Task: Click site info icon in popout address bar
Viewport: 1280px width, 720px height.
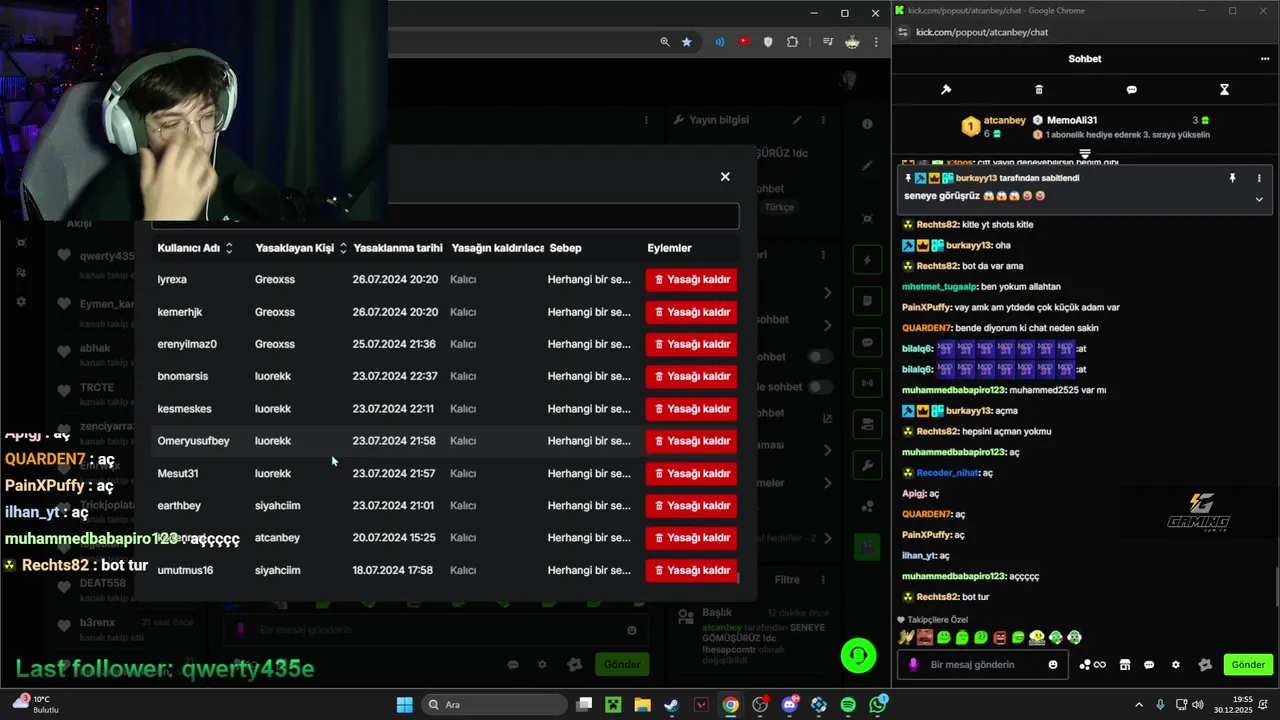Action: 903,32
